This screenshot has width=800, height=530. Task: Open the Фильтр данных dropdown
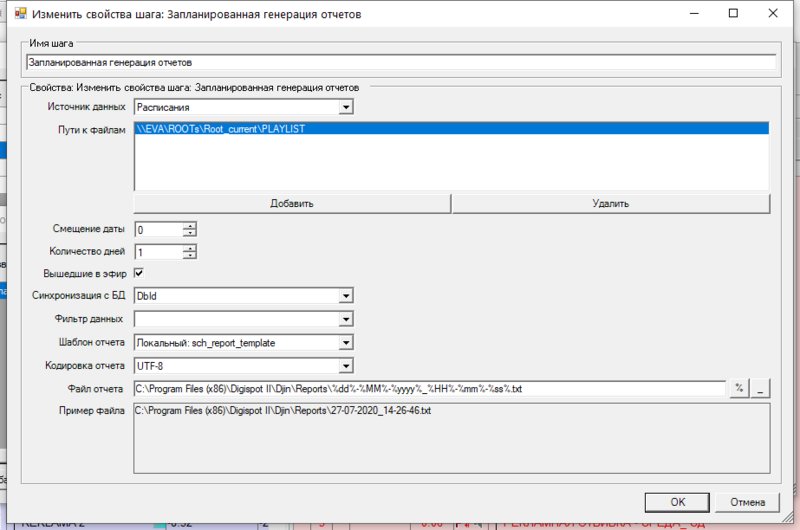pos(345,319)
